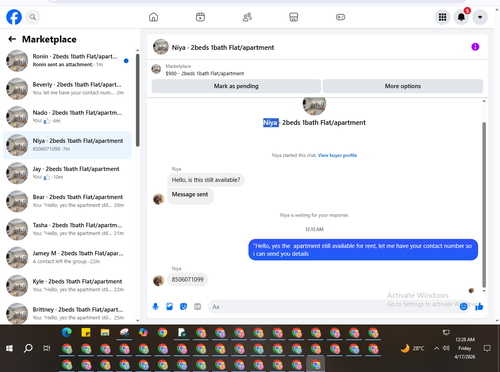Screen dimensions: 500x372
Task: Open notifications bell with red badge
Action: click(x=461, y=17)
